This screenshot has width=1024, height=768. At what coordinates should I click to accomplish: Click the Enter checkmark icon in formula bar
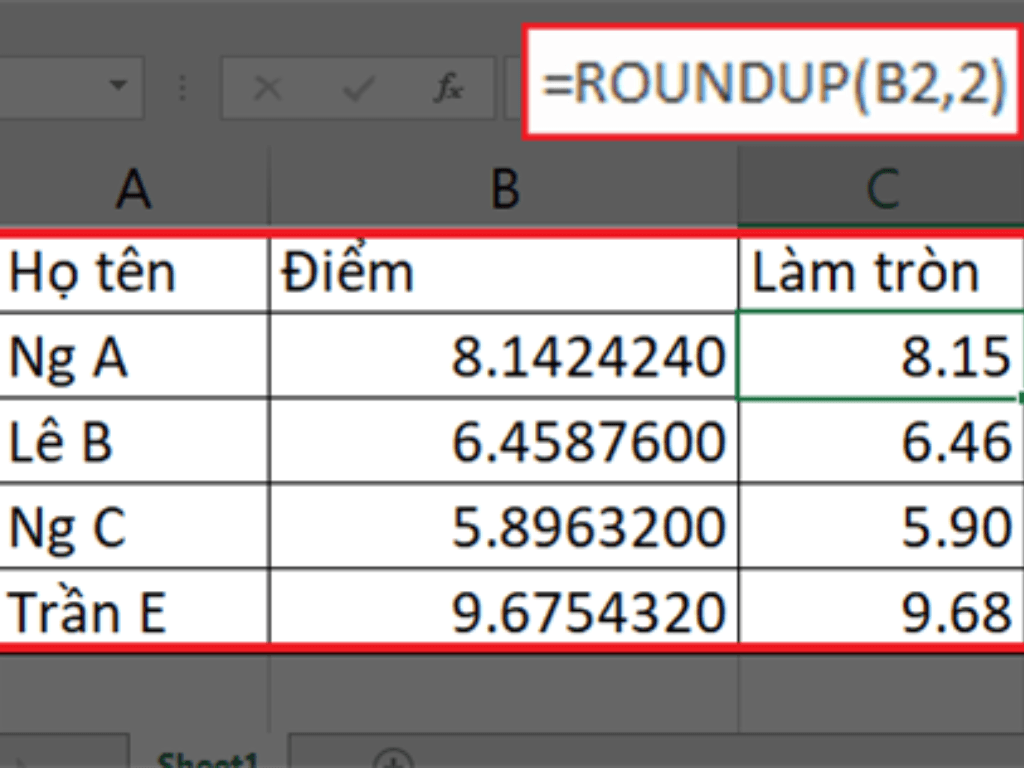coord(357,89)
